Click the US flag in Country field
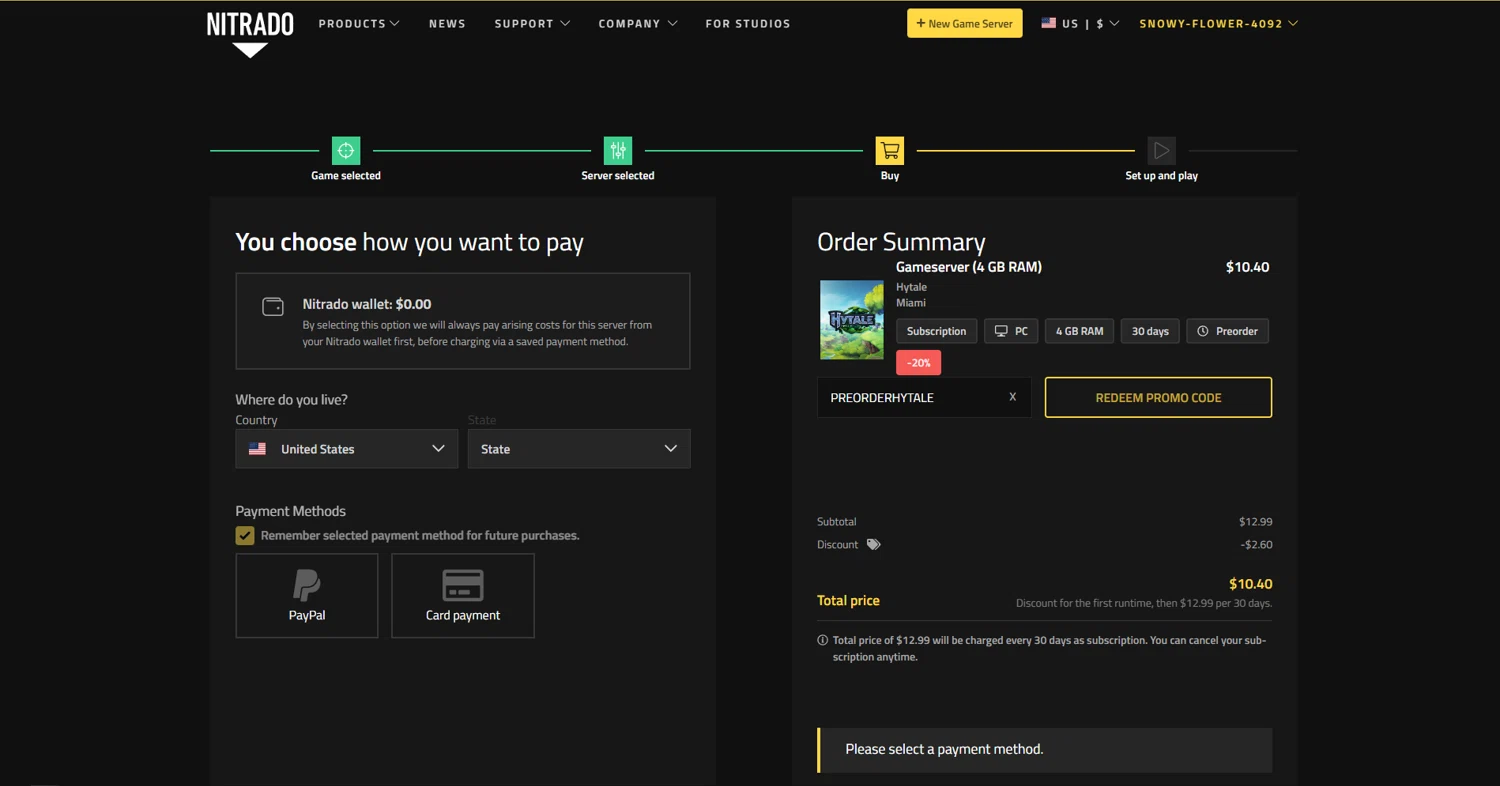1500x786 pixels. pyautogui.click(x=257, y=449)
